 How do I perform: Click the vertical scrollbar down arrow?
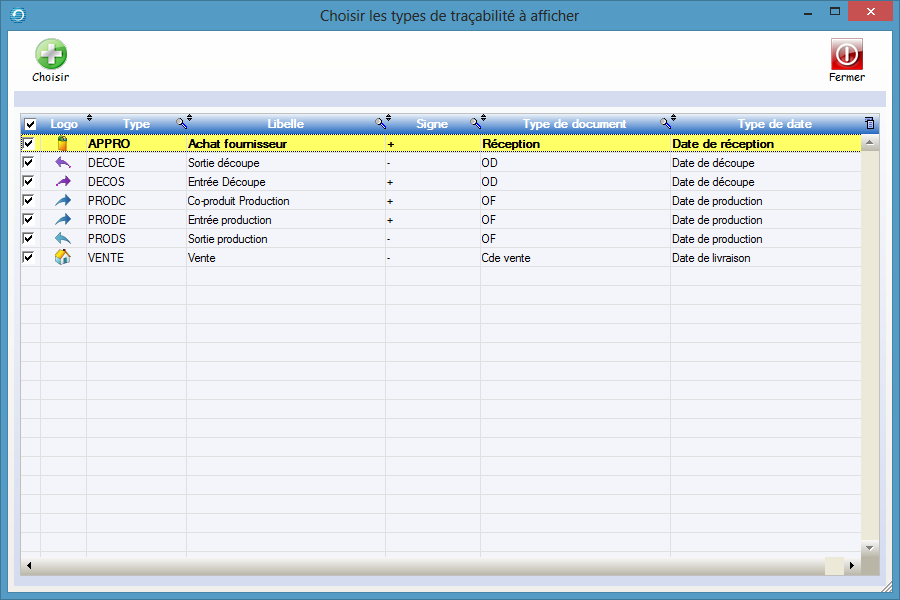pos(869,548)
